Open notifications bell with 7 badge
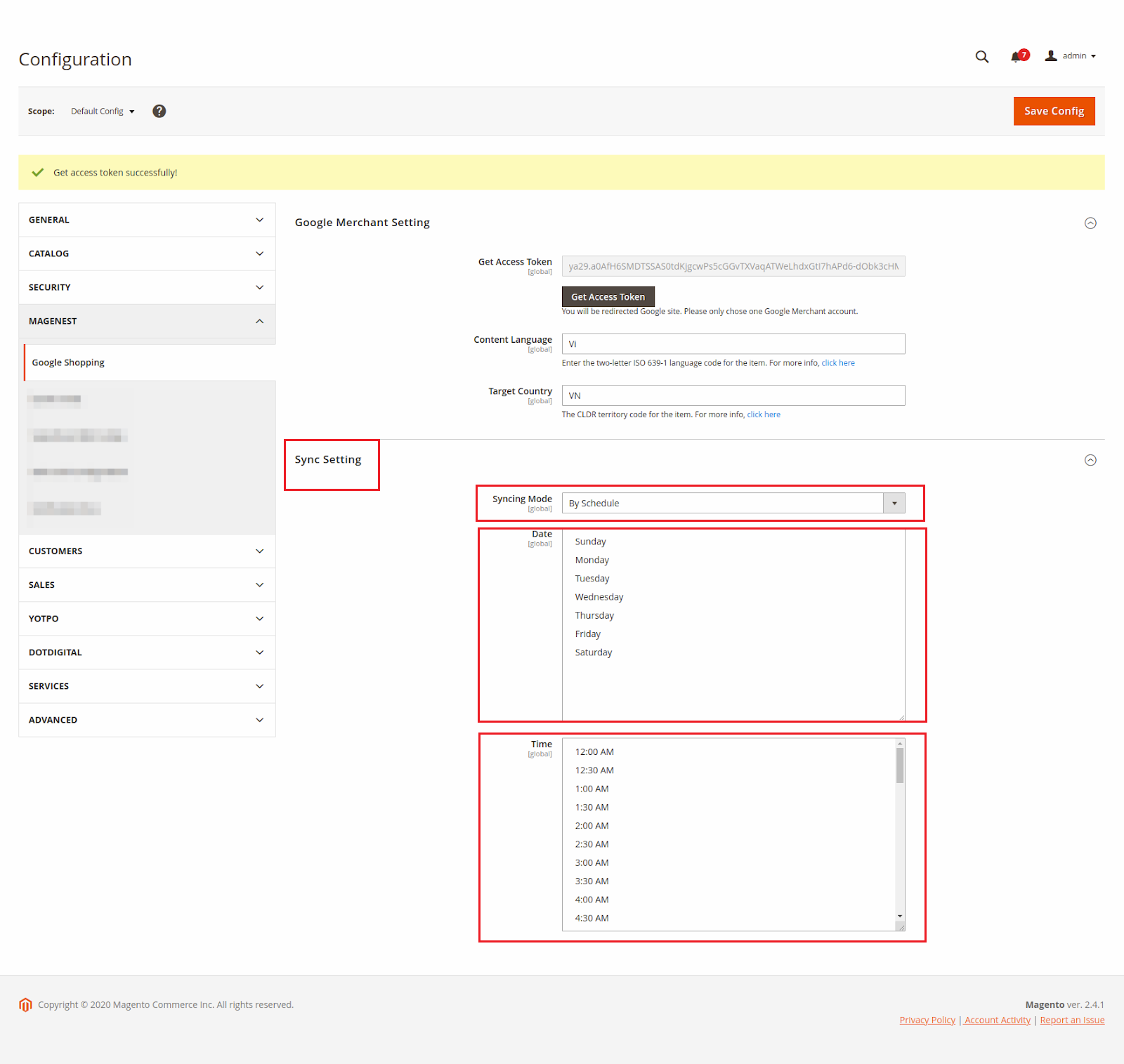The height and width of the screenshot is (1064, 1124). point(1019,56)
